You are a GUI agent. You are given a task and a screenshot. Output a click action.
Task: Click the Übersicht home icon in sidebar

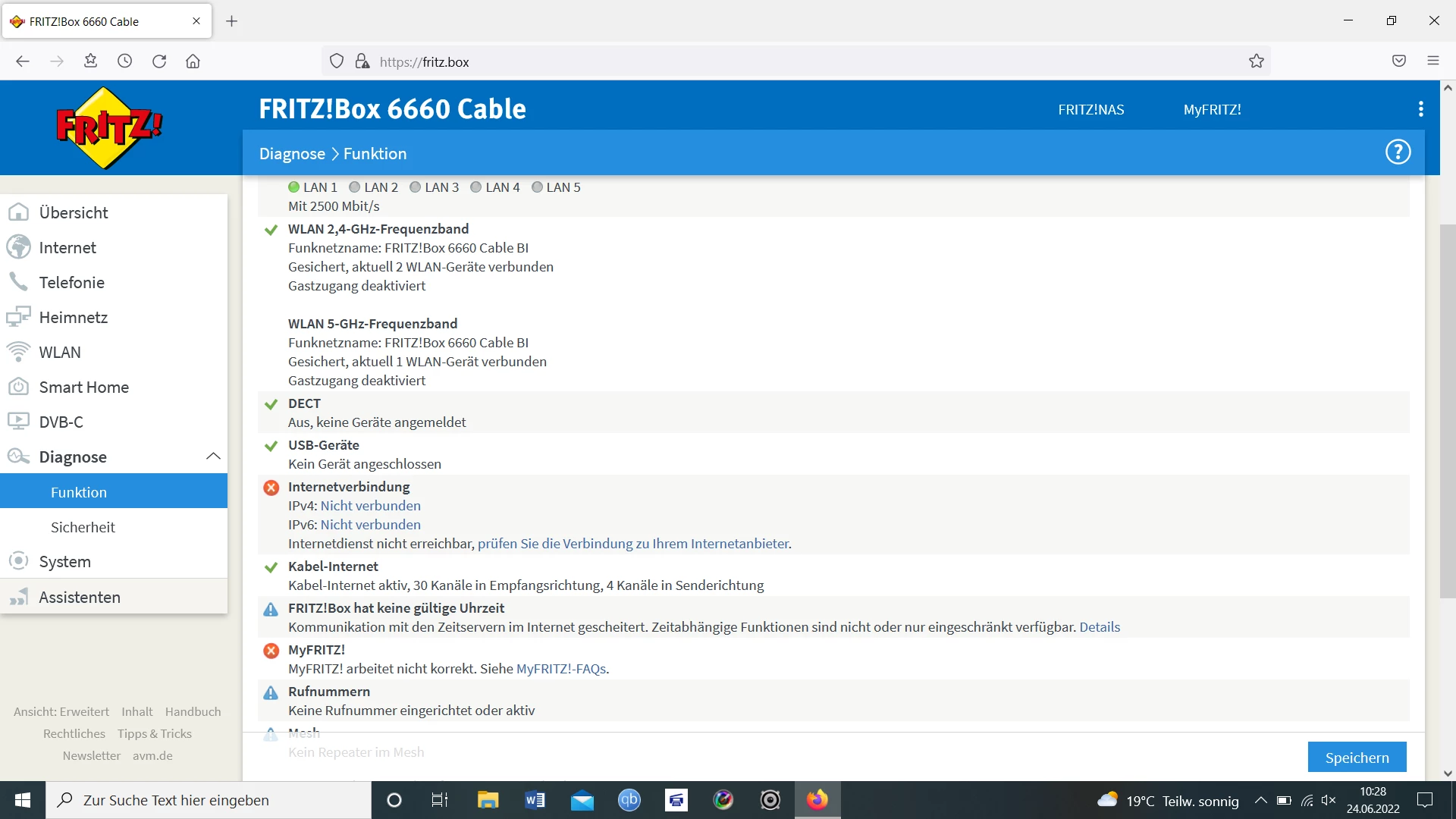coord(18,212)
